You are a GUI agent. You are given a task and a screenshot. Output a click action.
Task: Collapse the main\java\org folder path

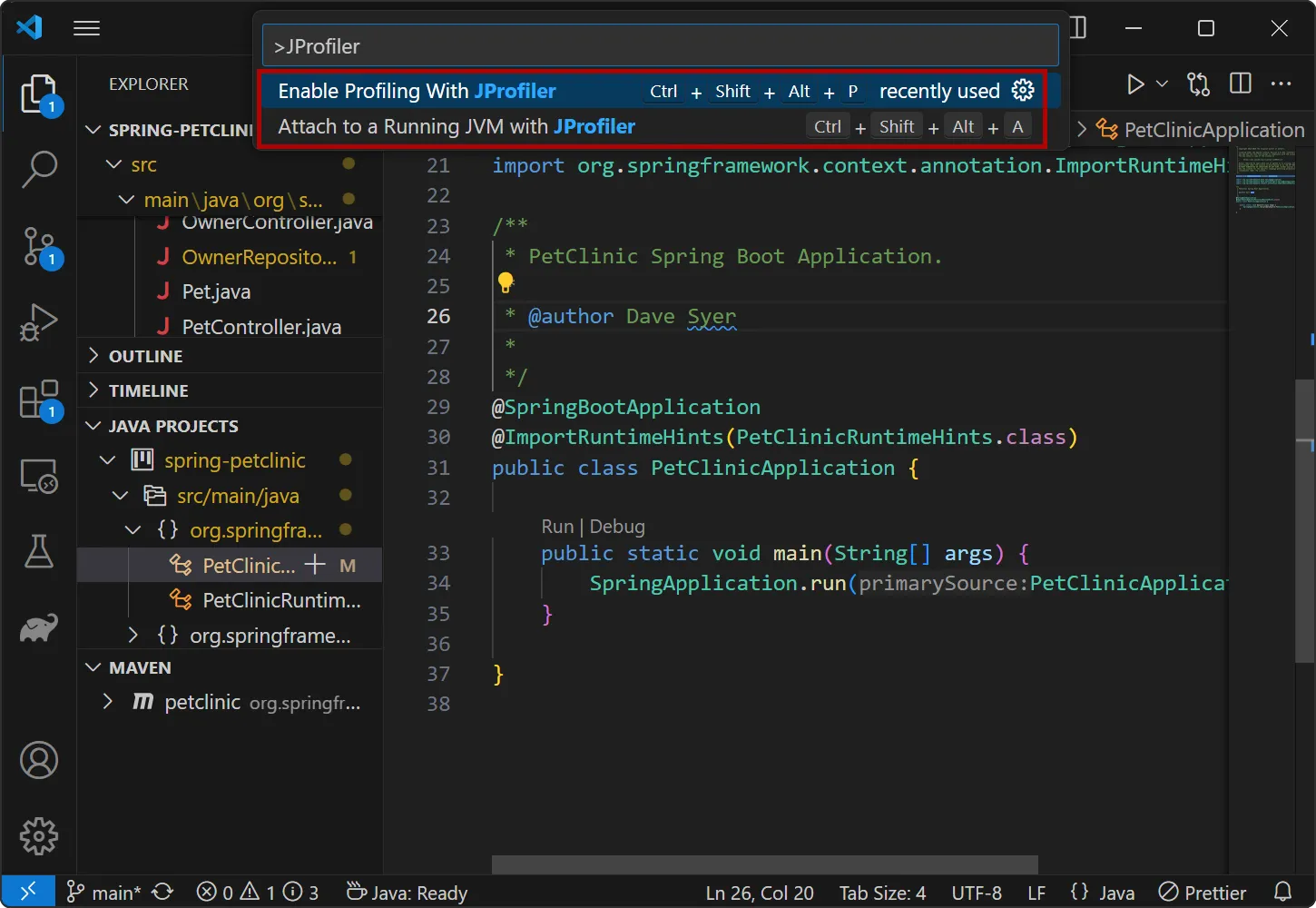(x=127, y=200)
